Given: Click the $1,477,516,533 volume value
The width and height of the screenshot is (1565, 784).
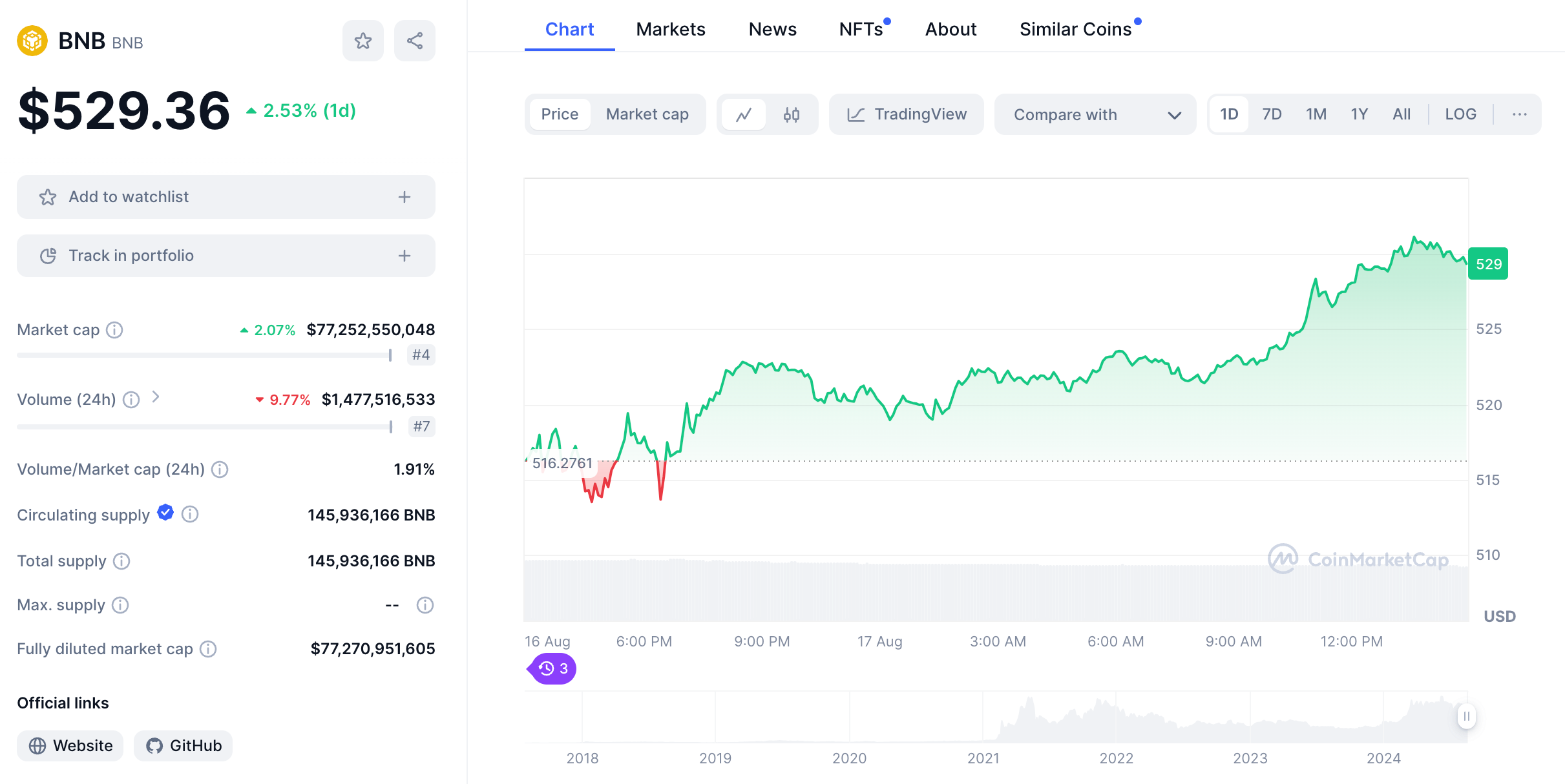Looking at the screenshot, I should point(379,400).
